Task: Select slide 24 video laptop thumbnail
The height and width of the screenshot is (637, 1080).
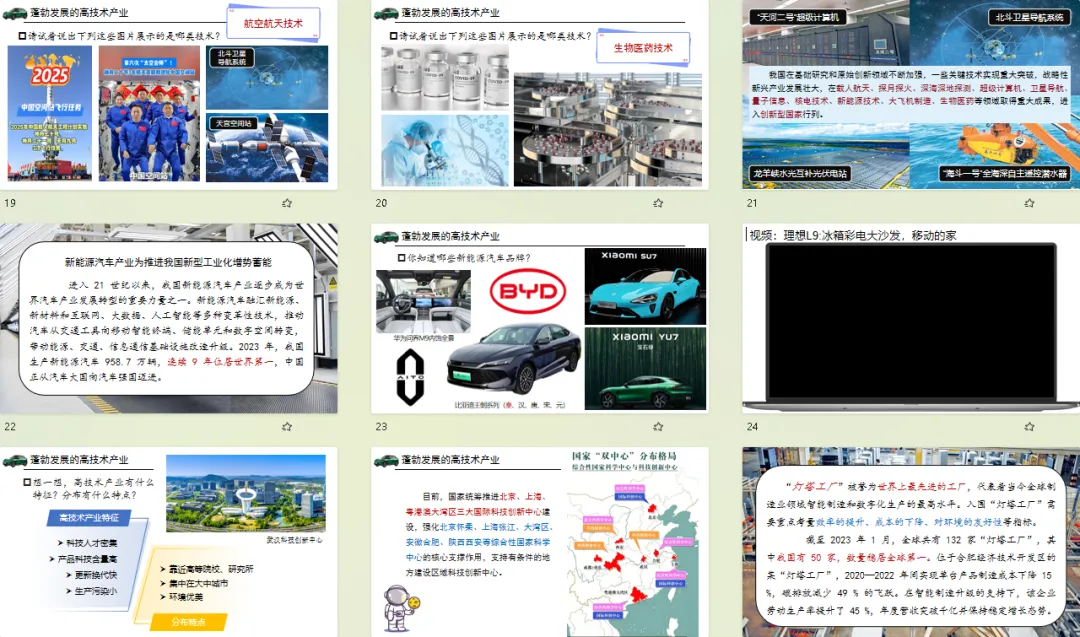Action: coord(911,318)
